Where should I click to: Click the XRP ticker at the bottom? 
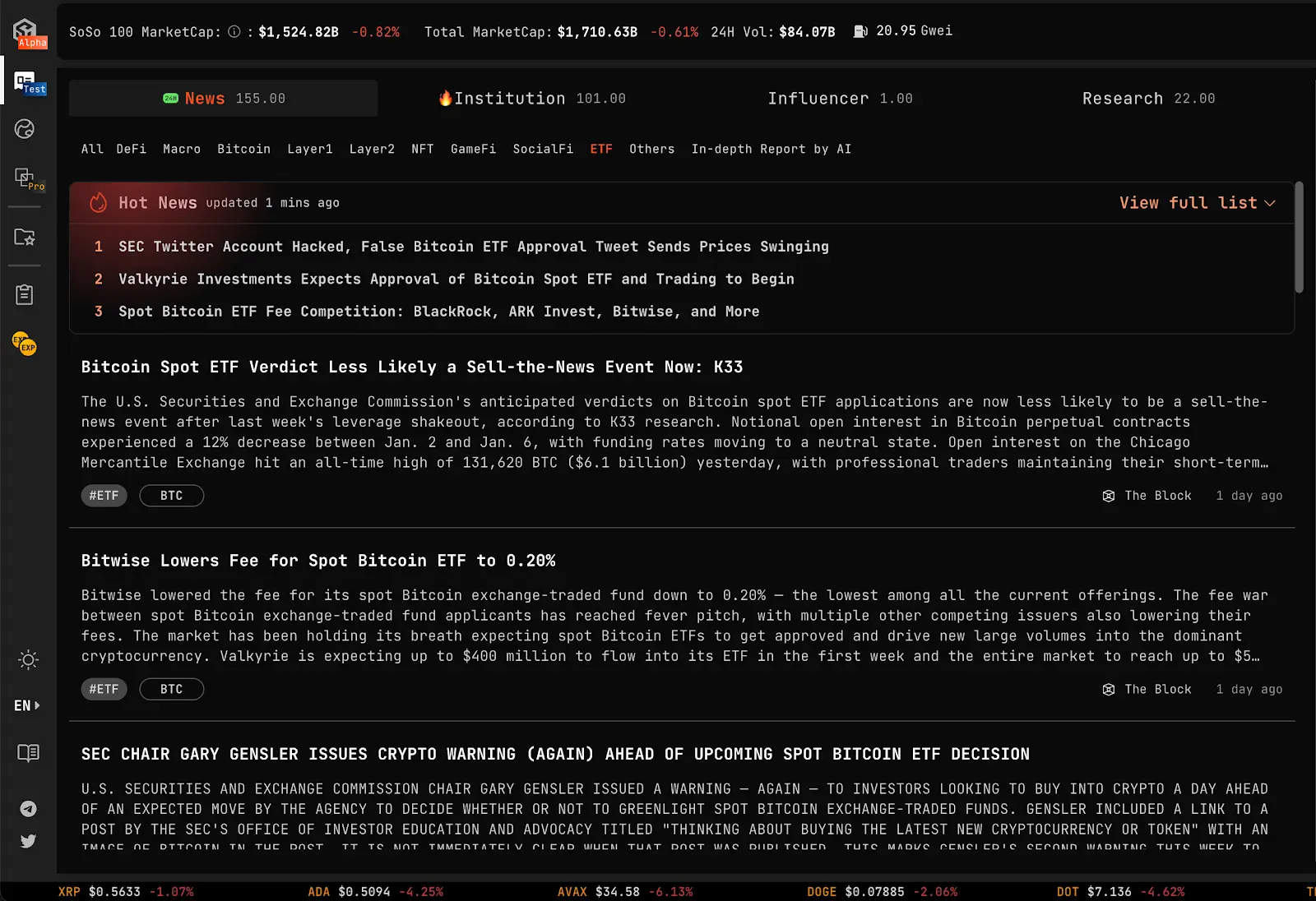pos(126,892)
